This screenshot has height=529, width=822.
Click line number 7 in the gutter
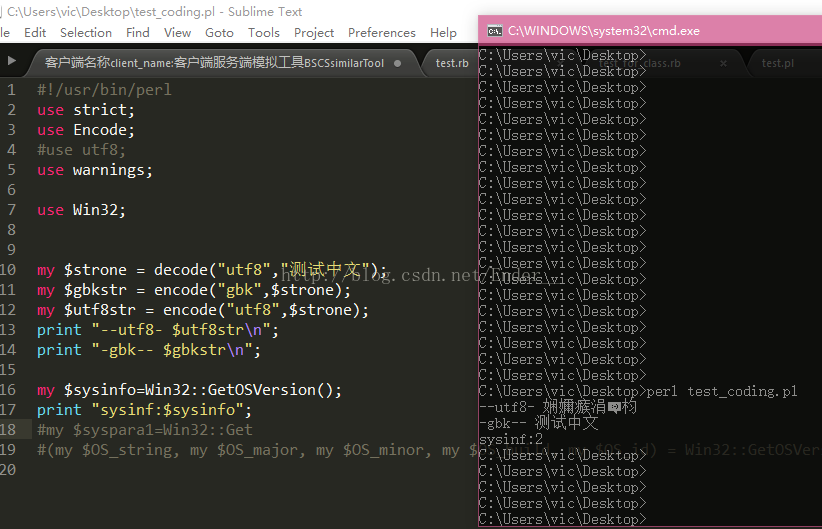pyautogui.click(x=11, y=210)
